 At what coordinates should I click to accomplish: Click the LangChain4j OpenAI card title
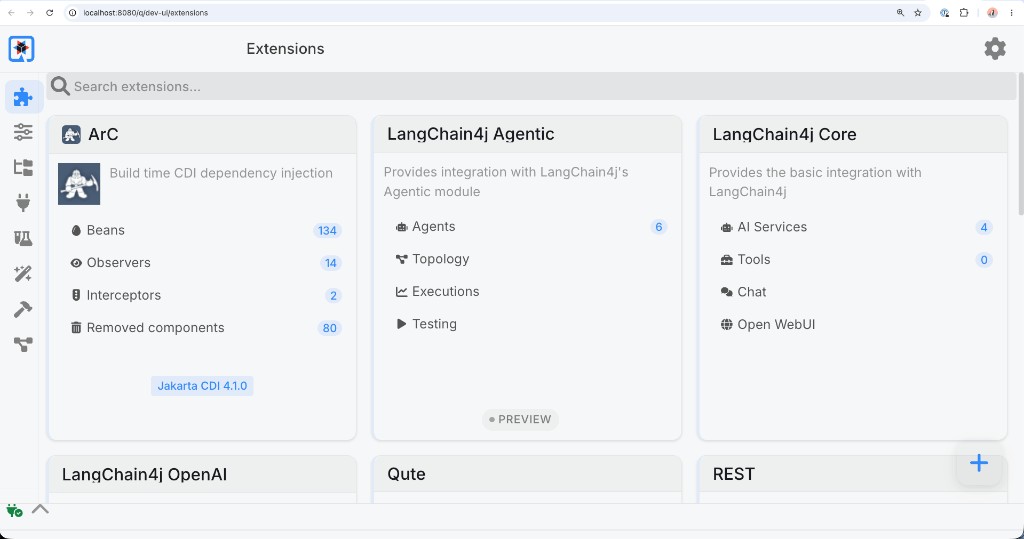(144, 475)
